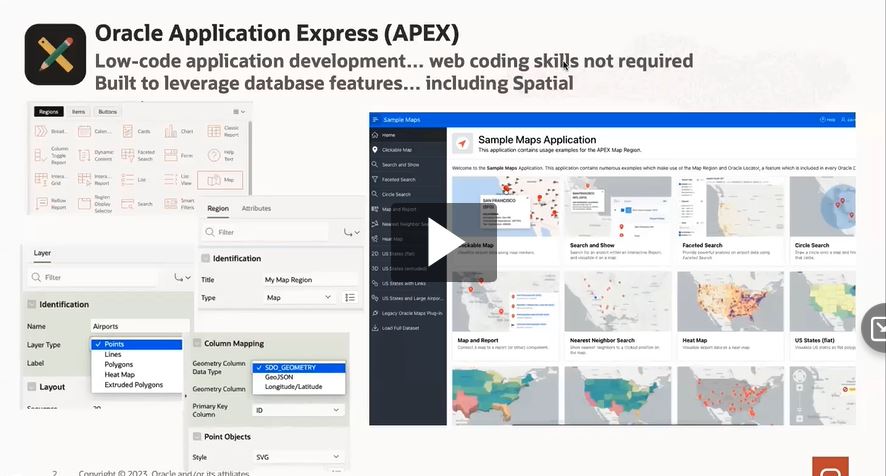Open the Faceted Search sample card
Screen dimensions: 886x476
click(731, 220)
